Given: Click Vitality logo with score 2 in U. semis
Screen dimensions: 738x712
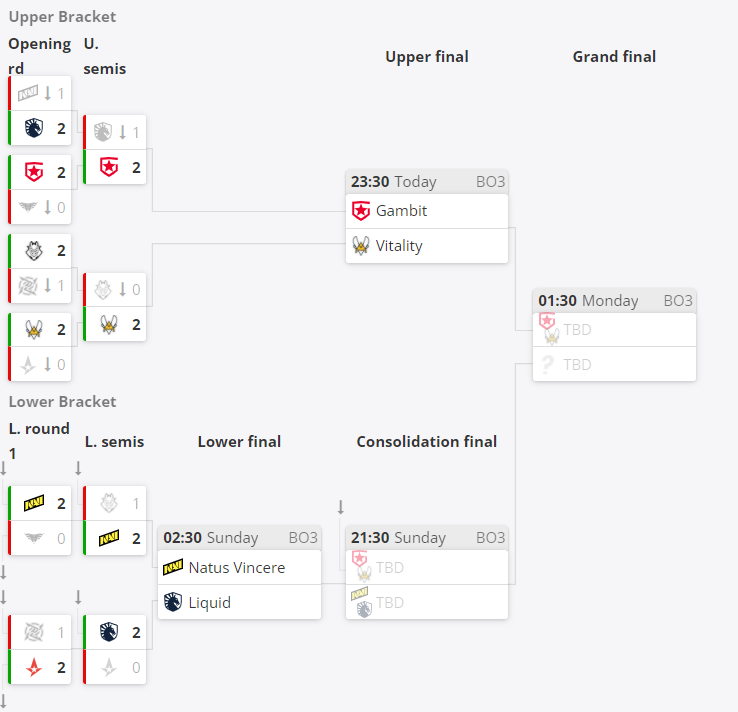Looking at the screenshot, I should coord(109,325).
